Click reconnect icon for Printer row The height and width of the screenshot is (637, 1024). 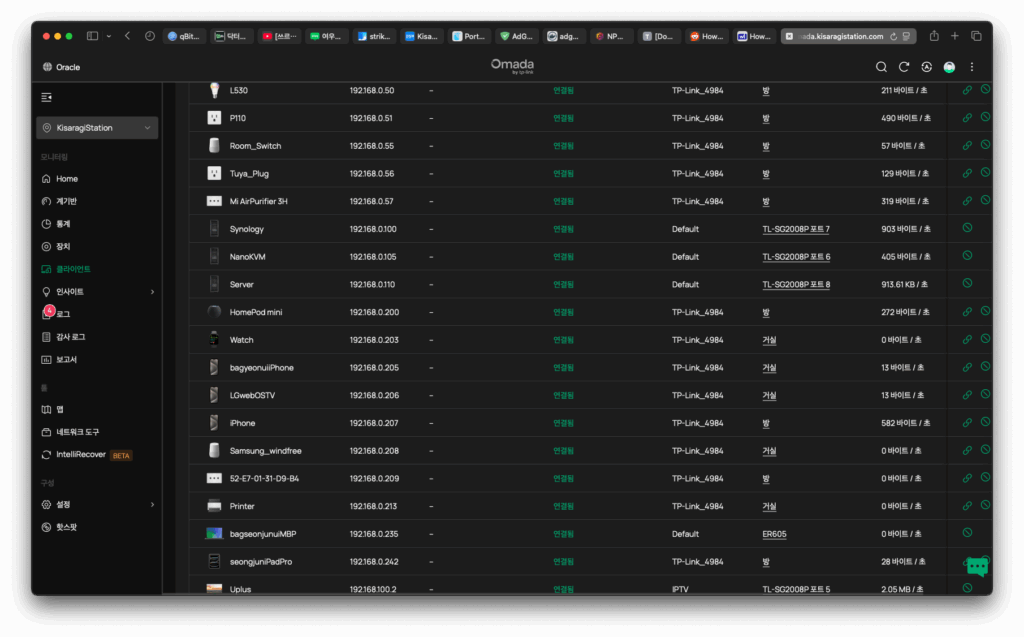tap(967, 506)
